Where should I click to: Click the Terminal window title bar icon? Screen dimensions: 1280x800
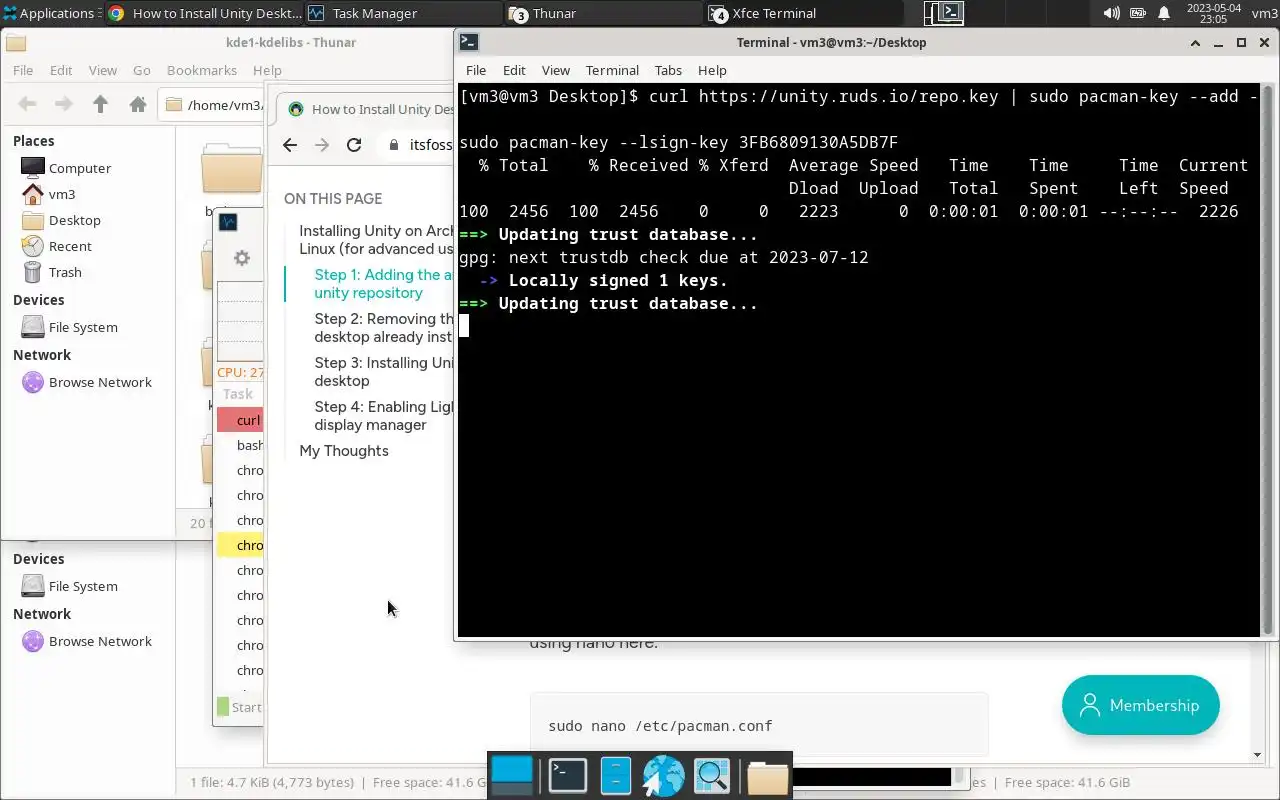tap(468, 42)
